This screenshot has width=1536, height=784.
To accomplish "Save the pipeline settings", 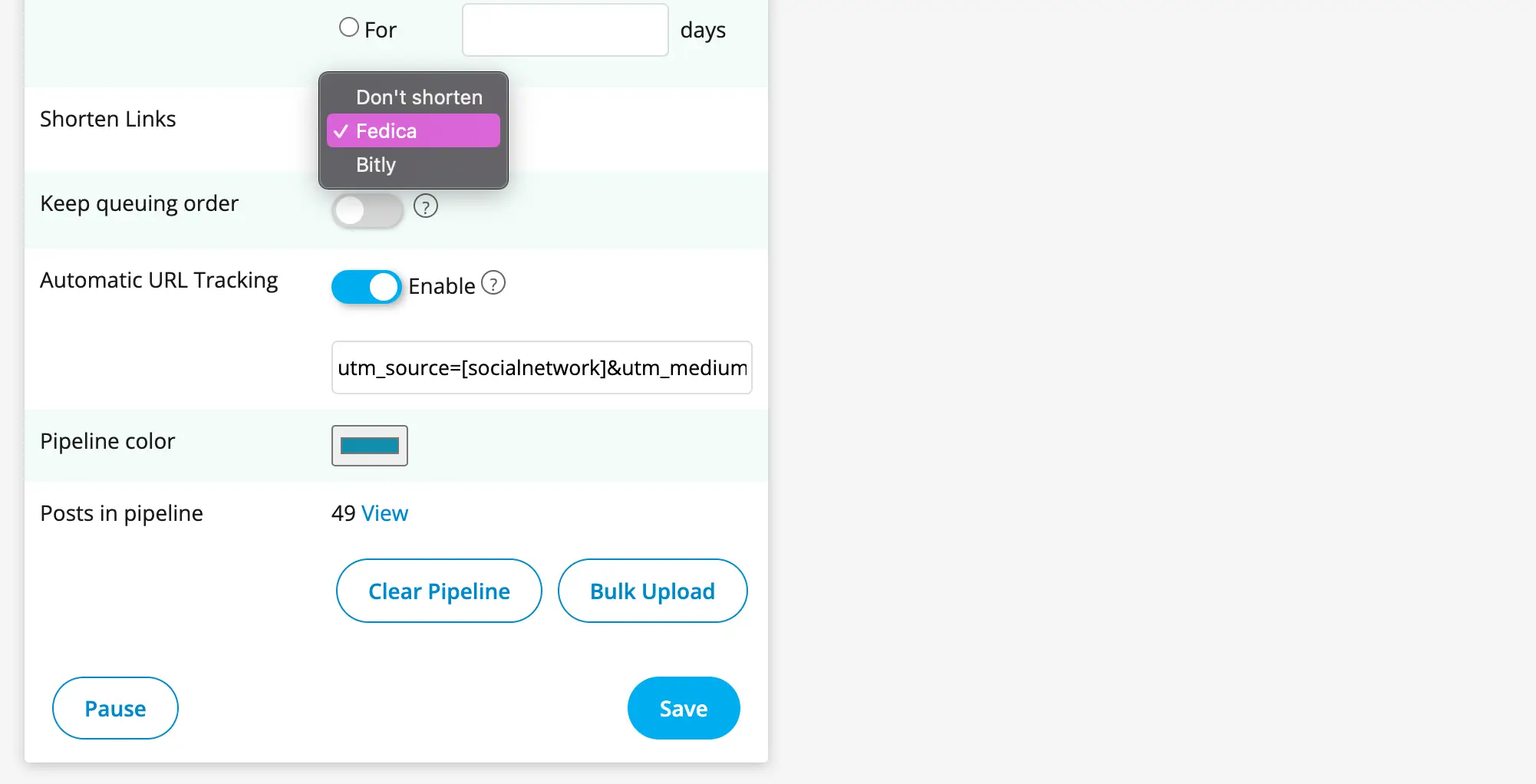I will (684, 708).
